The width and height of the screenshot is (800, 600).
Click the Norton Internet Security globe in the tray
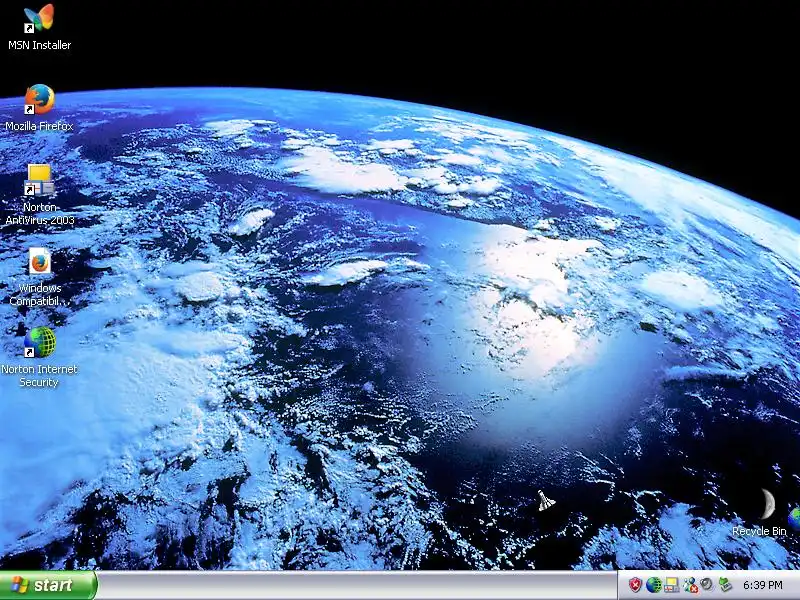pyautogui.click(x=653, y=585)
